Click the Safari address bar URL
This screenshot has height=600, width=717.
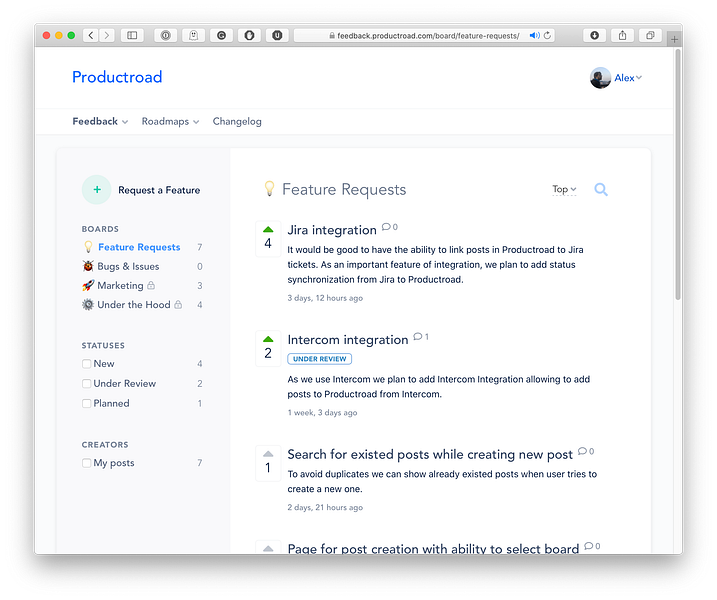click(x=428, y=36)
